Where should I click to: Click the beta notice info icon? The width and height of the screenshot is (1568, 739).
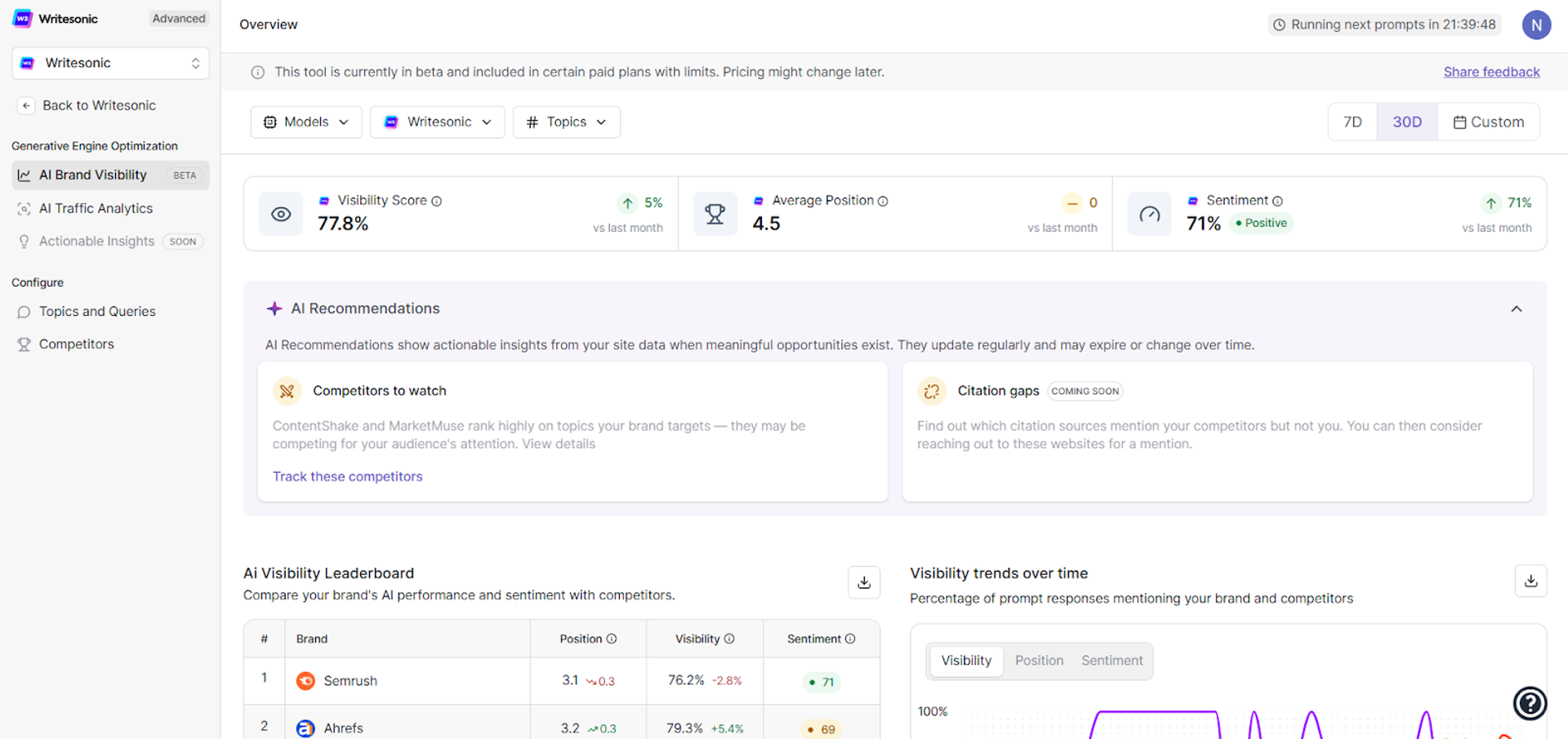[258, 72]
